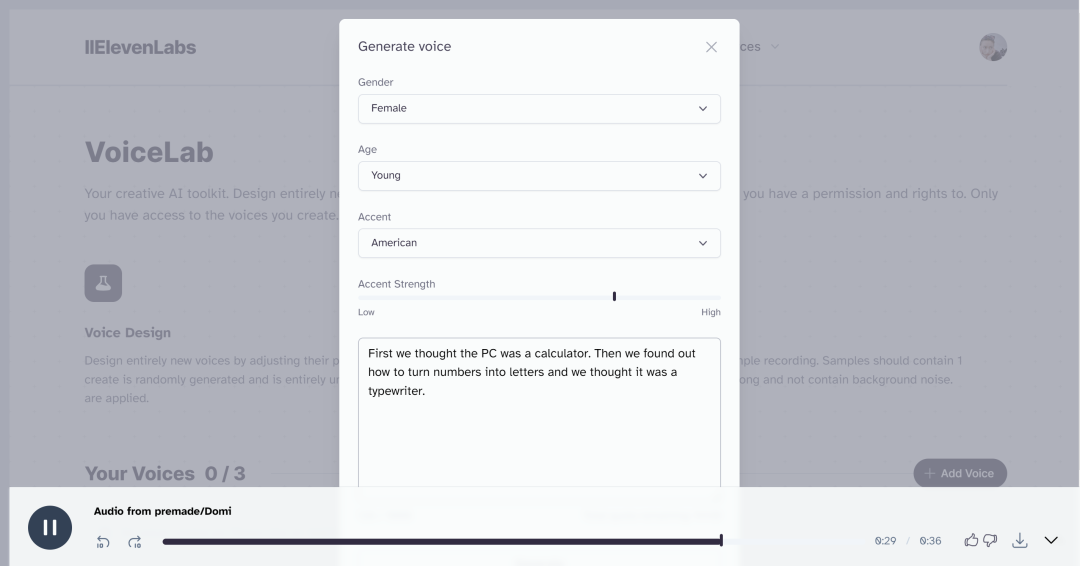Image resolution: width=1080 pixels, height=566 pixels.
Task: Rewind audio 10 seconds
Action: [103, 541]
